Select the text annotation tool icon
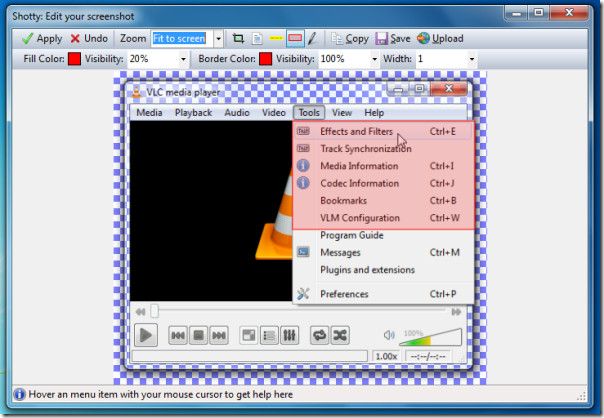This screenshot has width=604, height=418. pyautogui.click(x=257, y=39)
